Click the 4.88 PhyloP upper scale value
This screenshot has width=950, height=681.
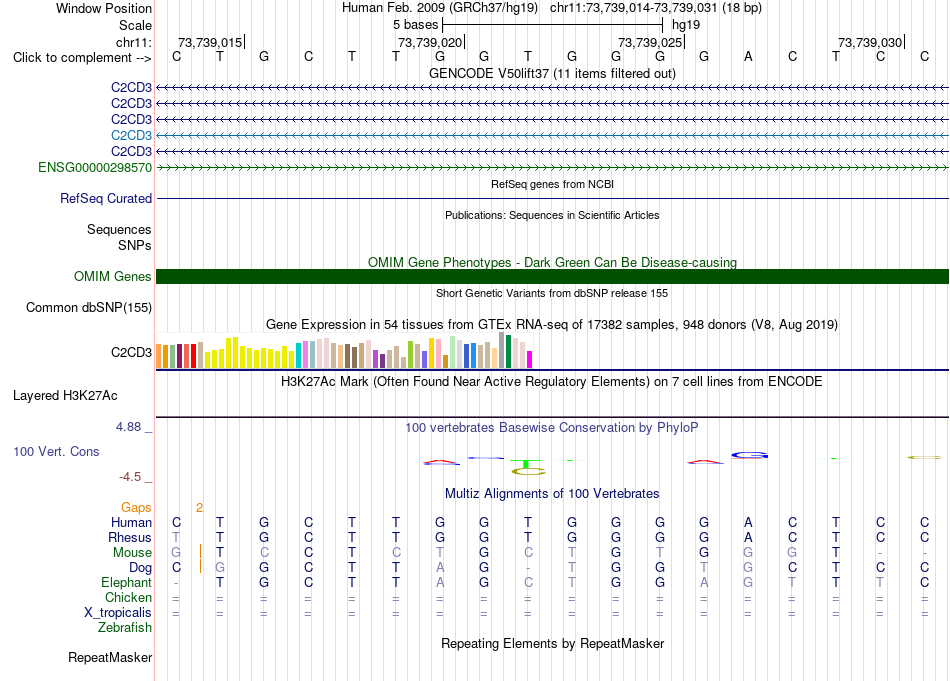[x=128, y=427]
